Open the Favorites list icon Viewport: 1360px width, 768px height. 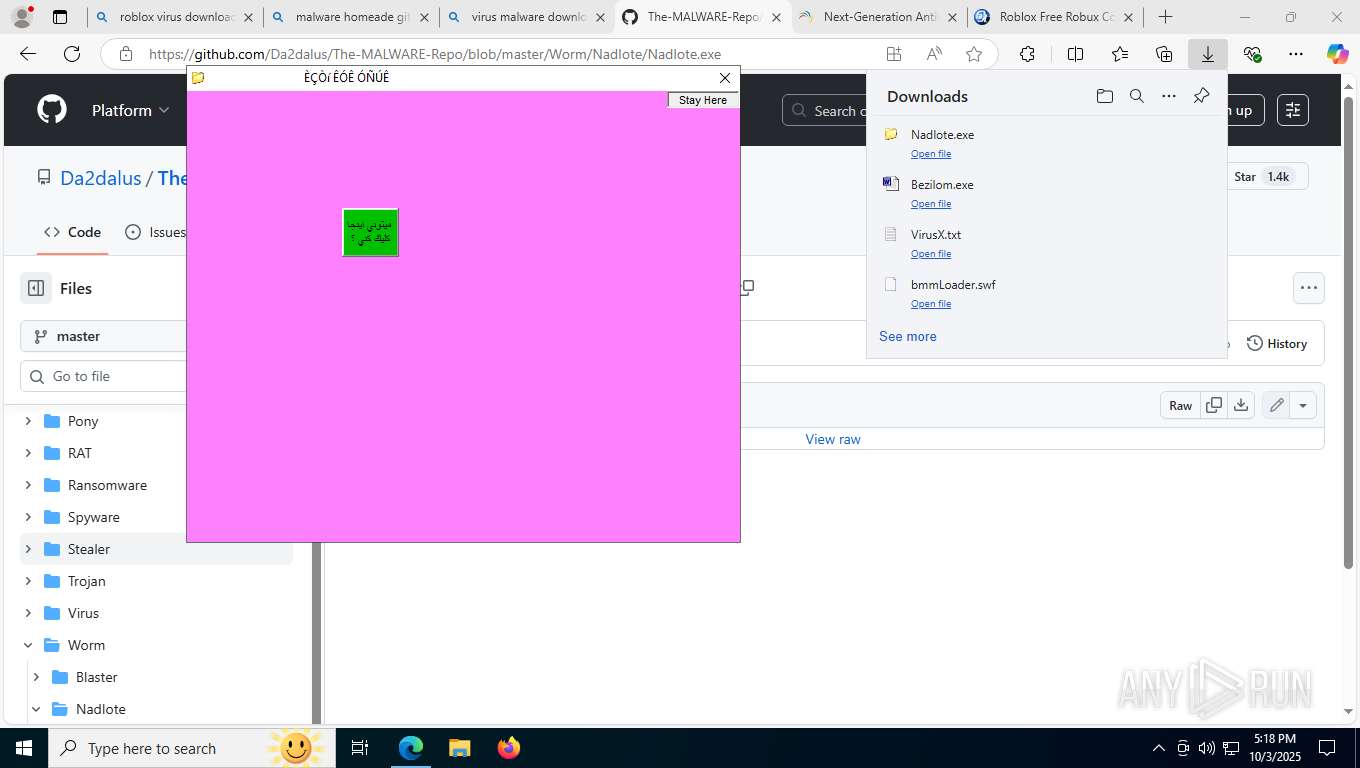tap(1120, 55)
